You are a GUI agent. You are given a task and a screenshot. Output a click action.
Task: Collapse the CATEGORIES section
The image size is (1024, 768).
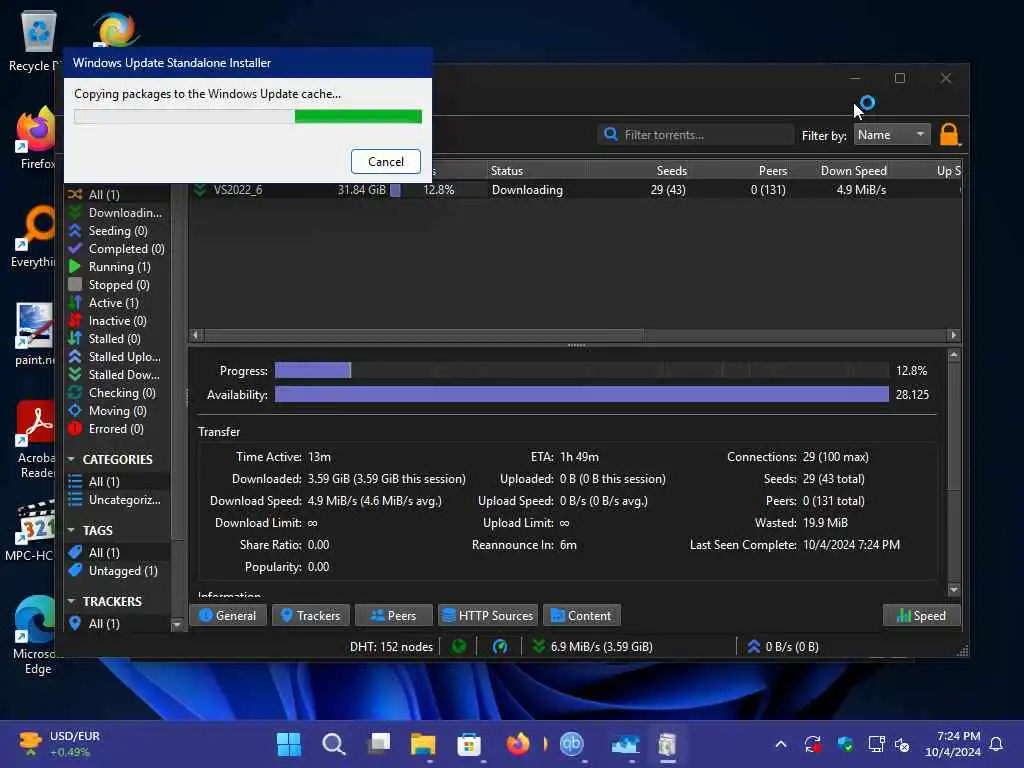(71, 459)
